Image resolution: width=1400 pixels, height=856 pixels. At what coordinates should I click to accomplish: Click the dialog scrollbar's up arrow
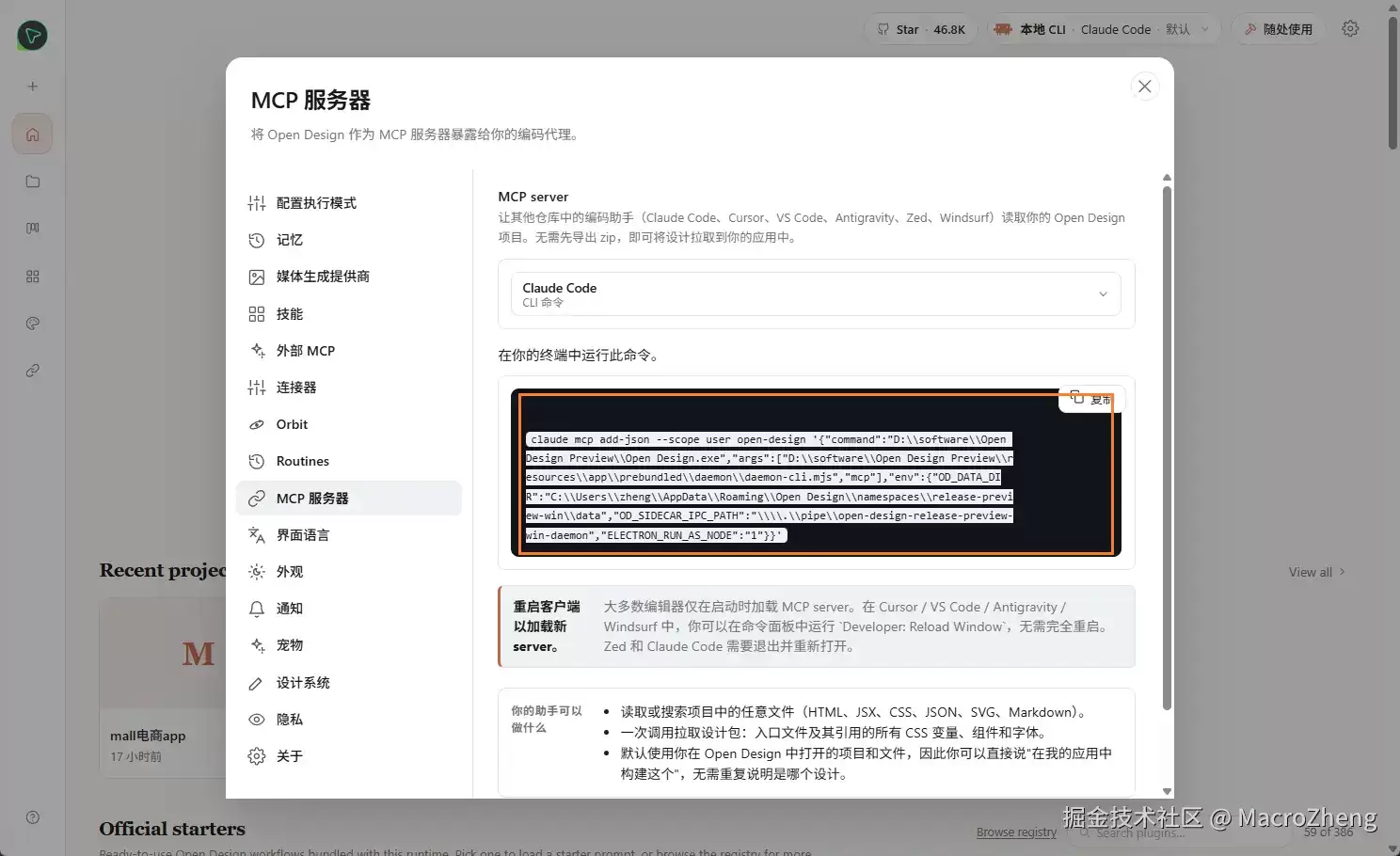tap(1167, 178)
